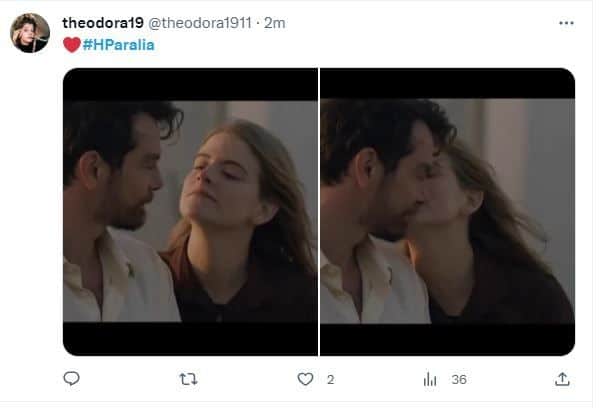Enlarge the right photo of the kiss
The width and height of the screenshot is (601, 408).
447,212
